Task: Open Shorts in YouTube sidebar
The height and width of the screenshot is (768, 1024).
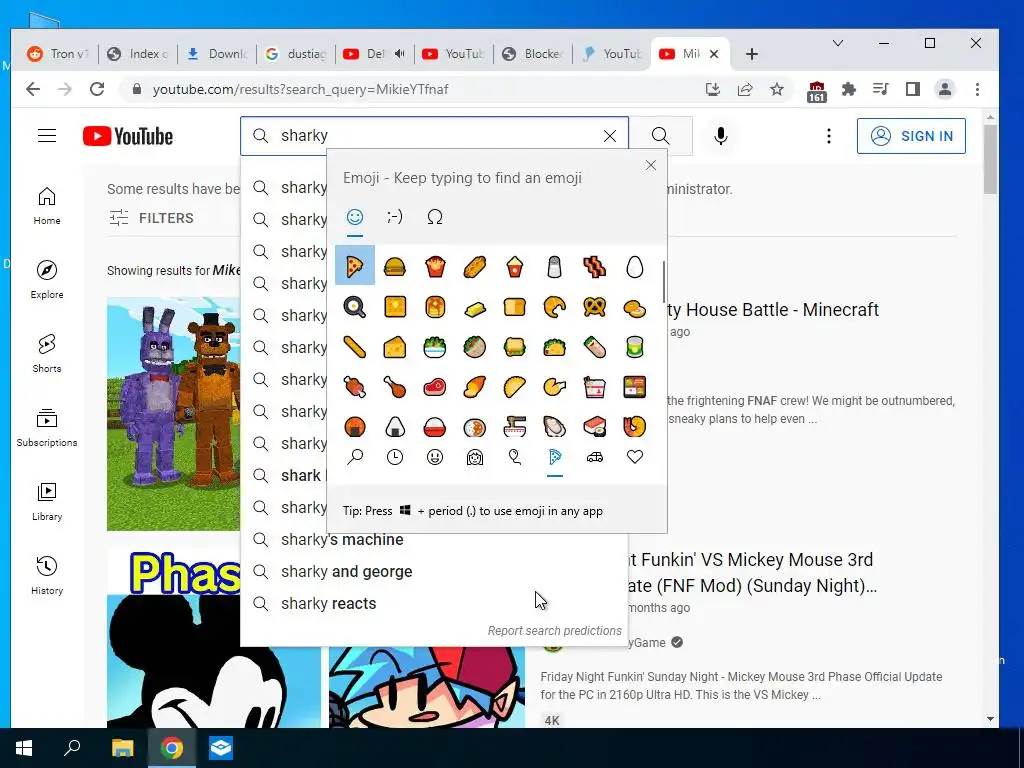Action: [47, 354]
